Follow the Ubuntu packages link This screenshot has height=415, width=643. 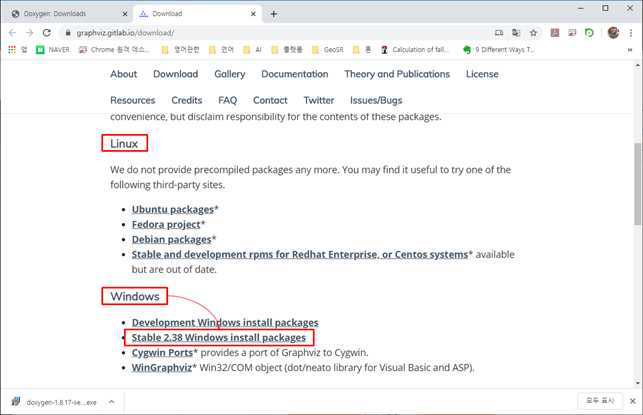coord(173,210)
